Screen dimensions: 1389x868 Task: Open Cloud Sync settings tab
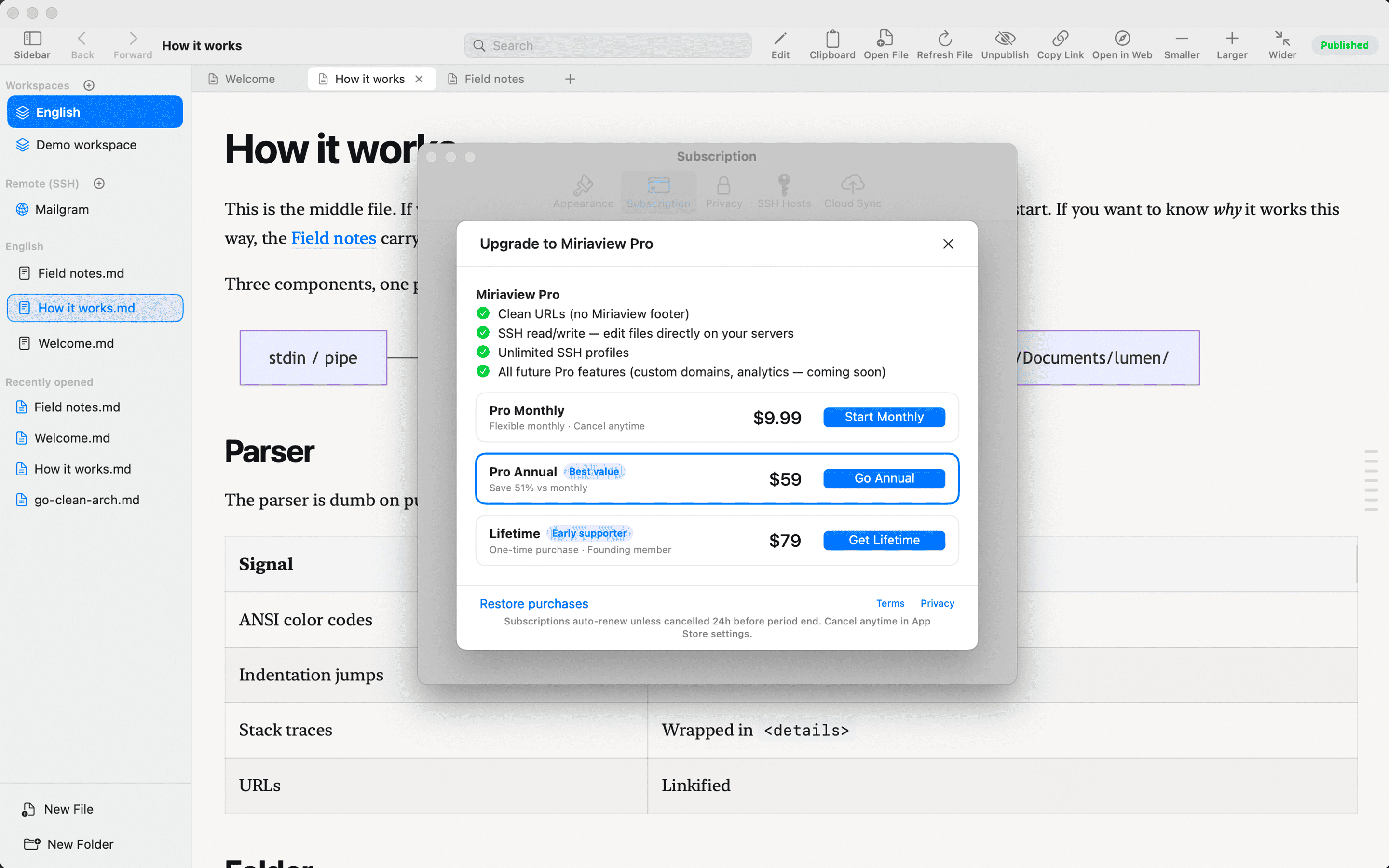tap(852, 192)
